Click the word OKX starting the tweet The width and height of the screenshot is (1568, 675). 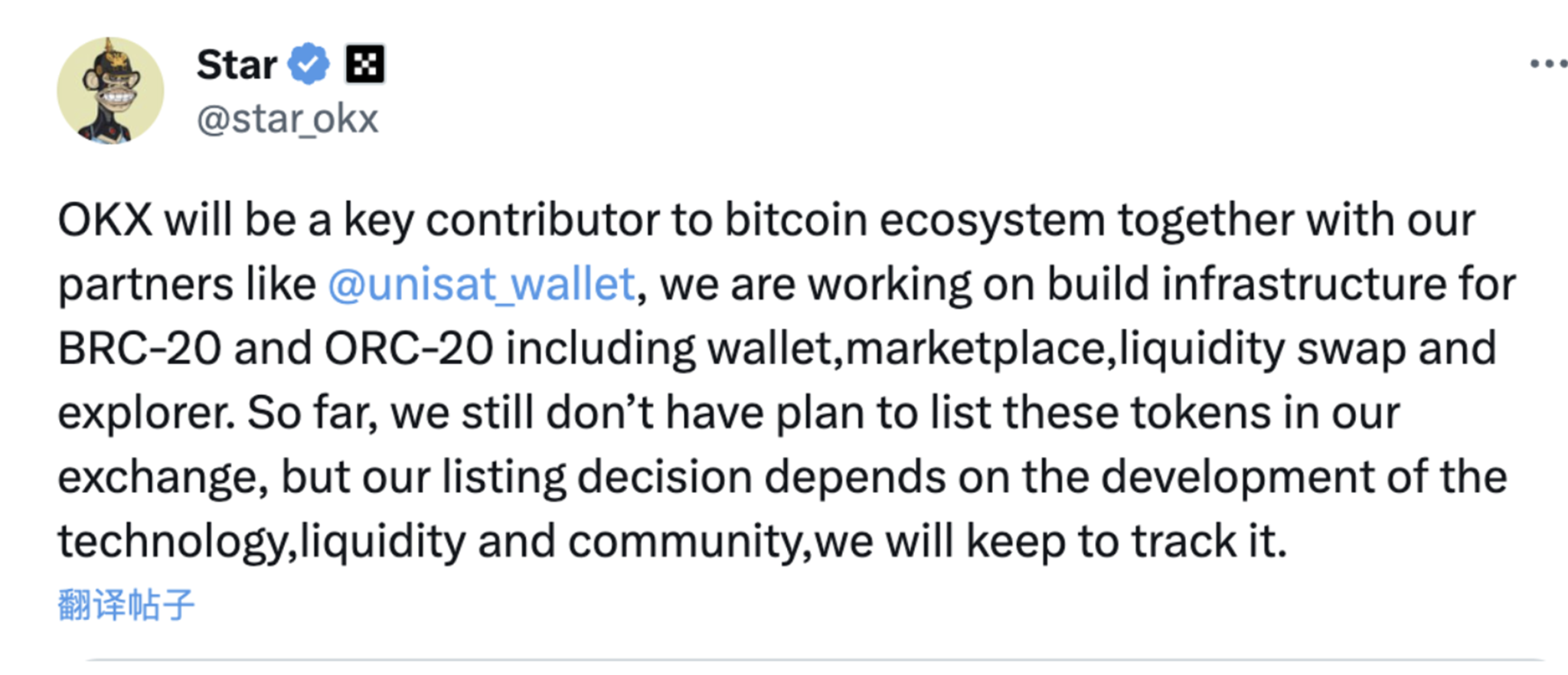[105, 220]
